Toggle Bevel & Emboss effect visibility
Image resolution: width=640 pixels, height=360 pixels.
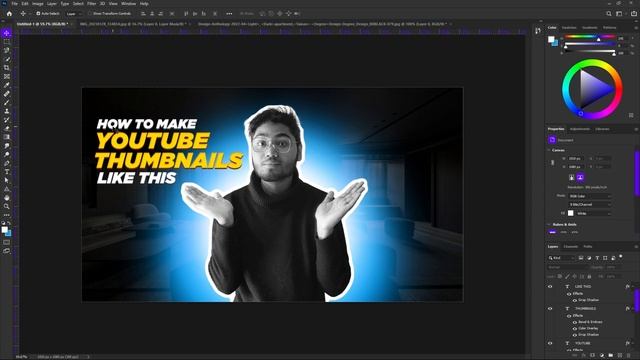pyautogui.click(x=575, y=322)
